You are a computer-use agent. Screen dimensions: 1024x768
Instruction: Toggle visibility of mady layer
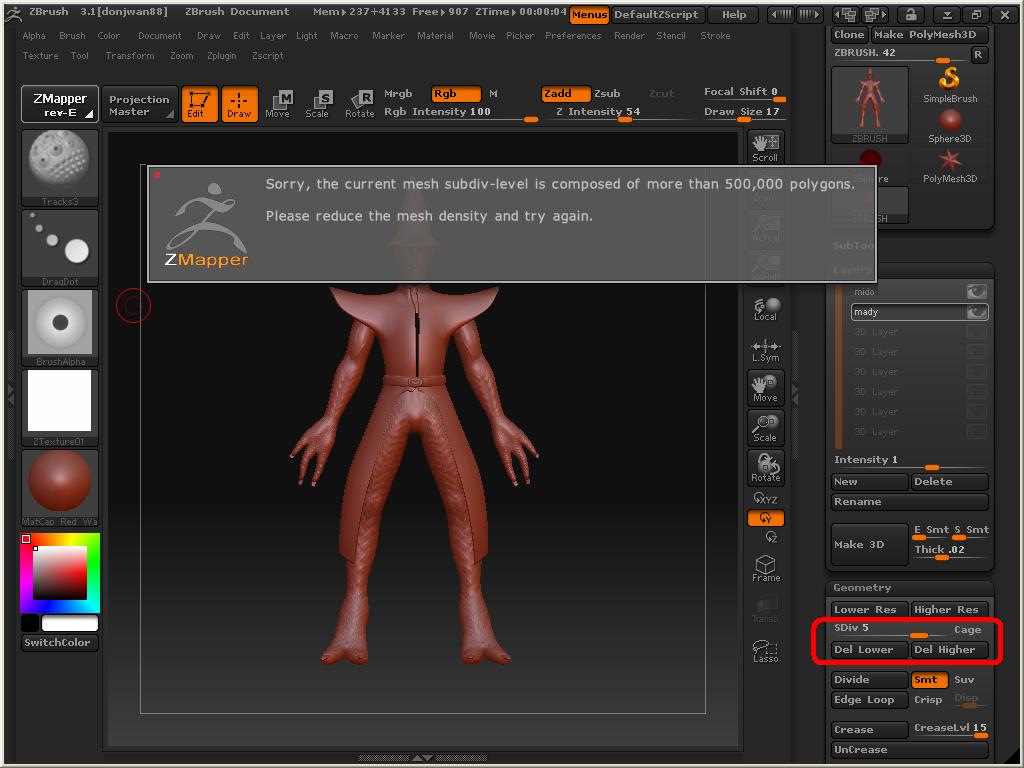(x=976, y=312)
